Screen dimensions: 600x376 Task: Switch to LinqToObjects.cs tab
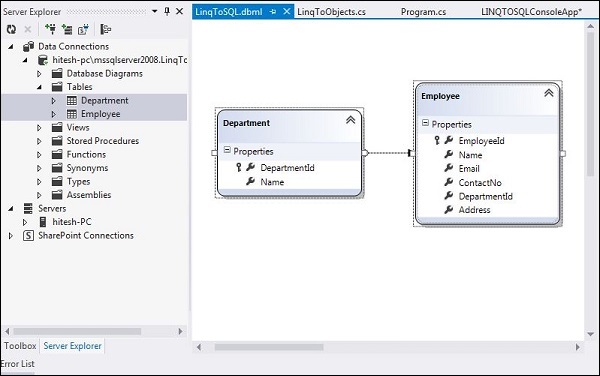tap(331, 12)
